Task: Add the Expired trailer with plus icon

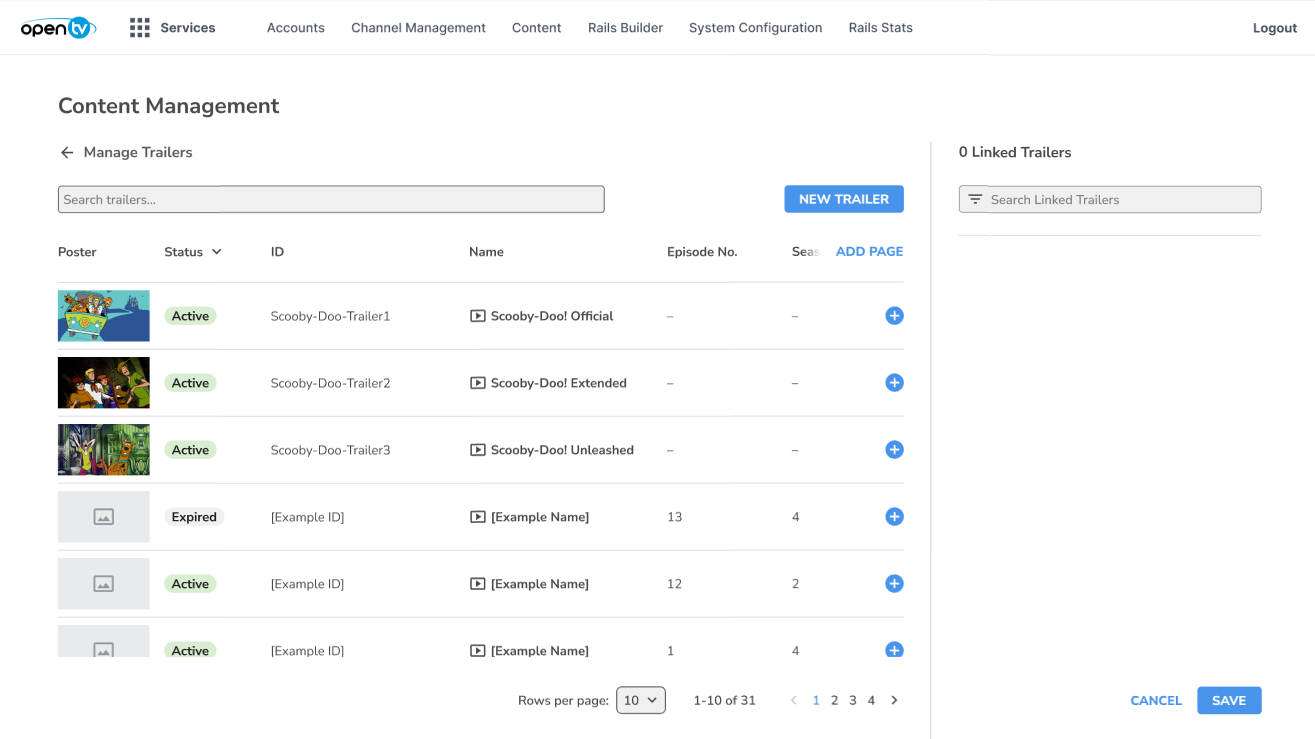Action: (894, 517)
